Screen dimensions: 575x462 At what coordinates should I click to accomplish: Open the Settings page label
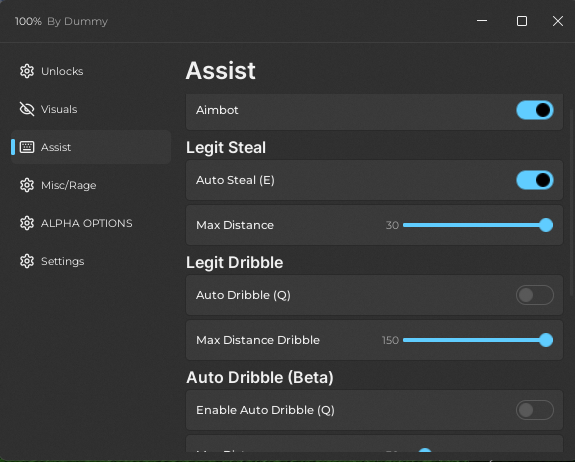[63, 261]
